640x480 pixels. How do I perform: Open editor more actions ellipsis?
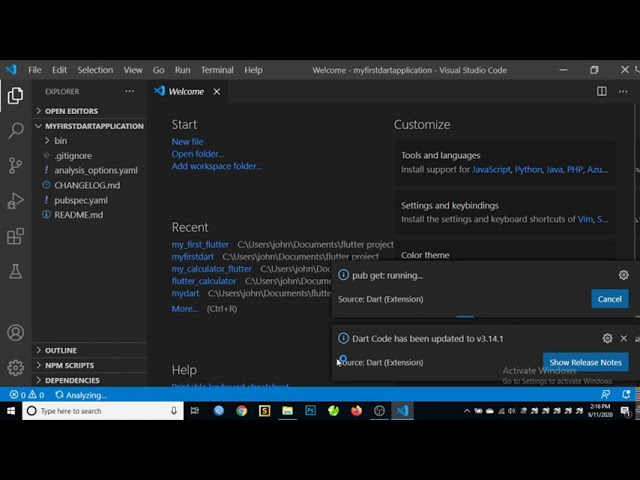(623, 91)
